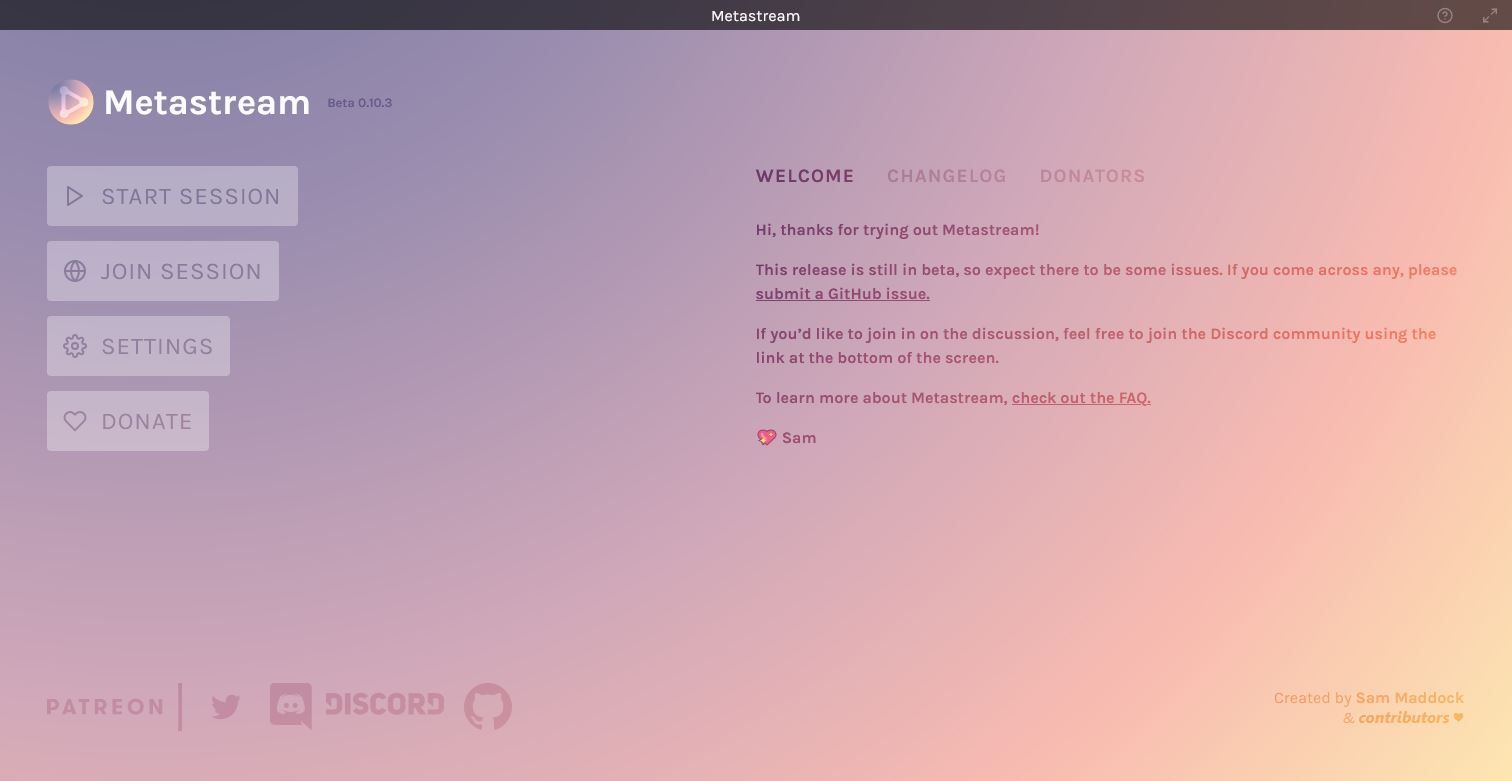Image resolution: width=1512 pixels, height=781 pixels.
Task: Toggle fullscreen with the expand arrows icon
Action: pos(1490,15)
